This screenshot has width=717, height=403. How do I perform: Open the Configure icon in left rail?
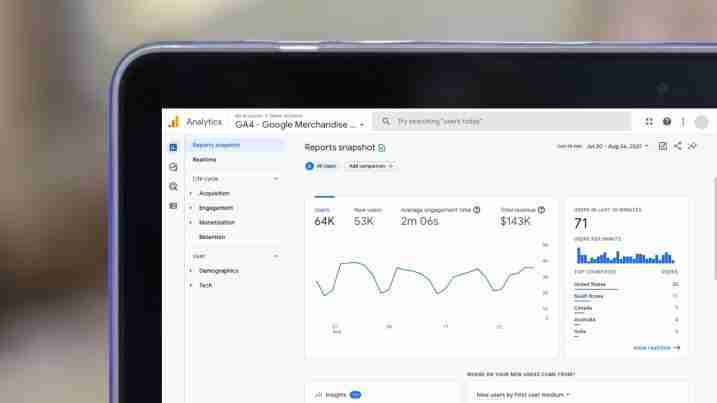173,206
